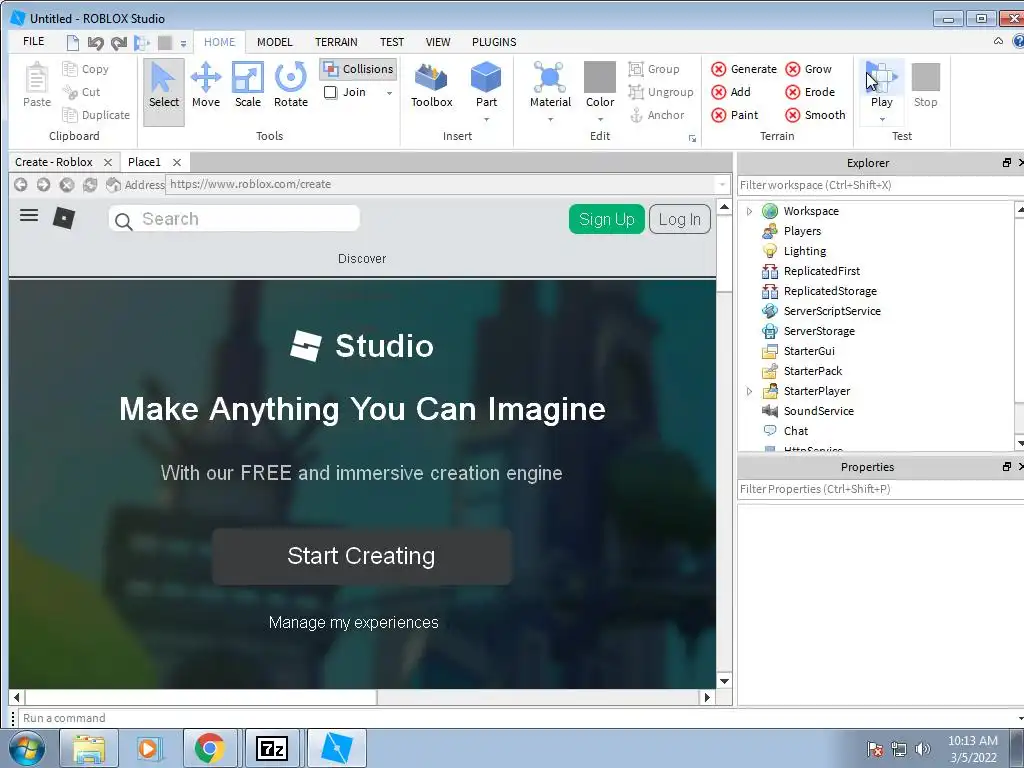Click the Roblox page Search field
The height and width of the screenshot is (768, 1024).
[234, 219]
